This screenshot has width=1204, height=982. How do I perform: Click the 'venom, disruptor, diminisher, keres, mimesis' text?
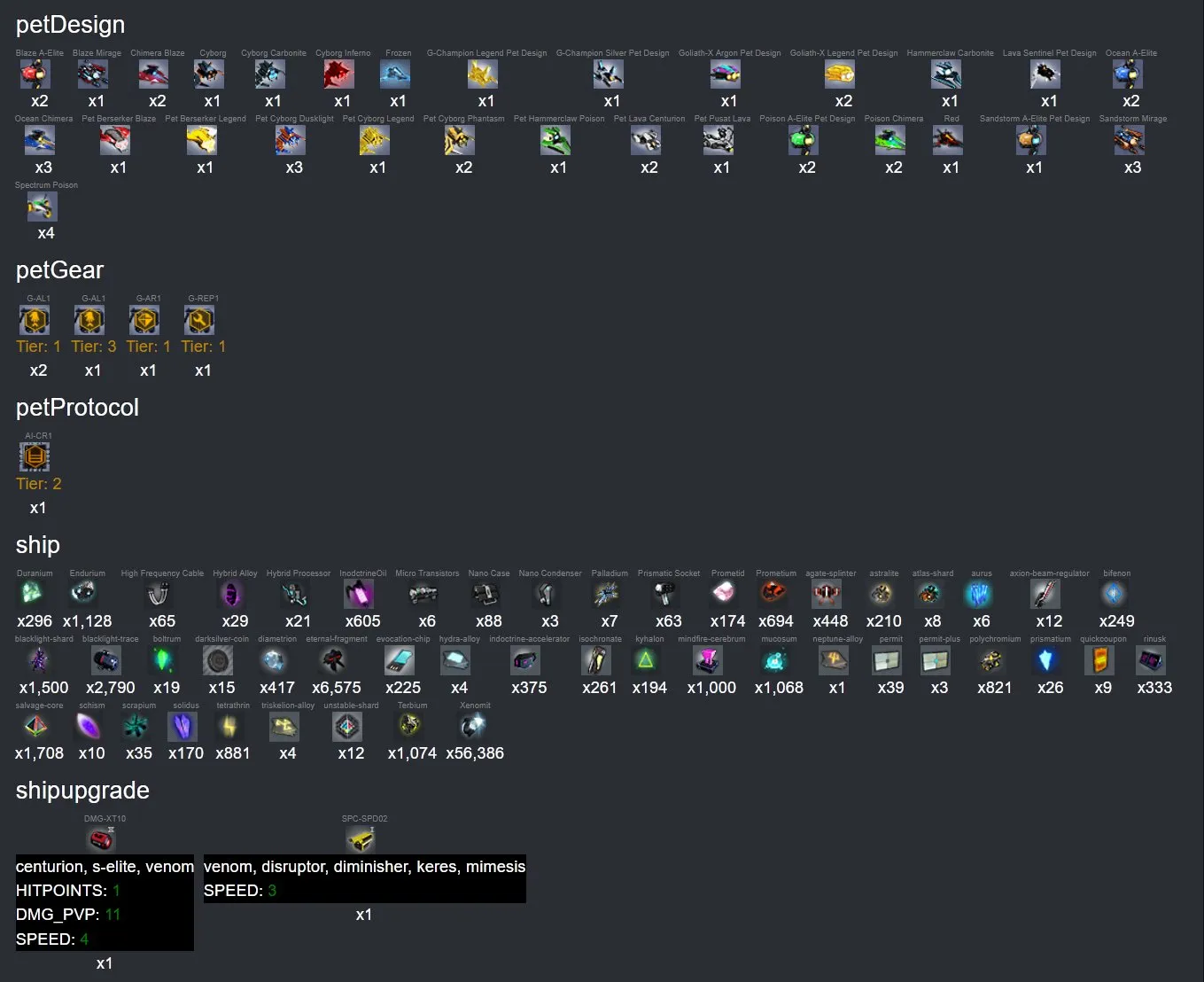pos(364,867)
